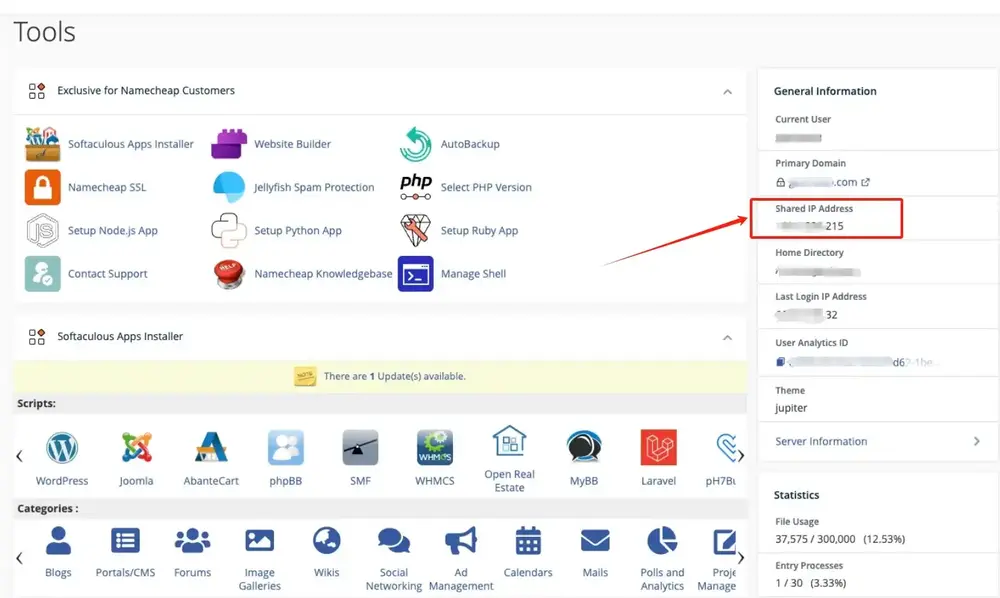Click the 1 Update(s) available notice
Image resolution: width=1000 pixels, height=598 pixels.
click(x=395, y=376)
